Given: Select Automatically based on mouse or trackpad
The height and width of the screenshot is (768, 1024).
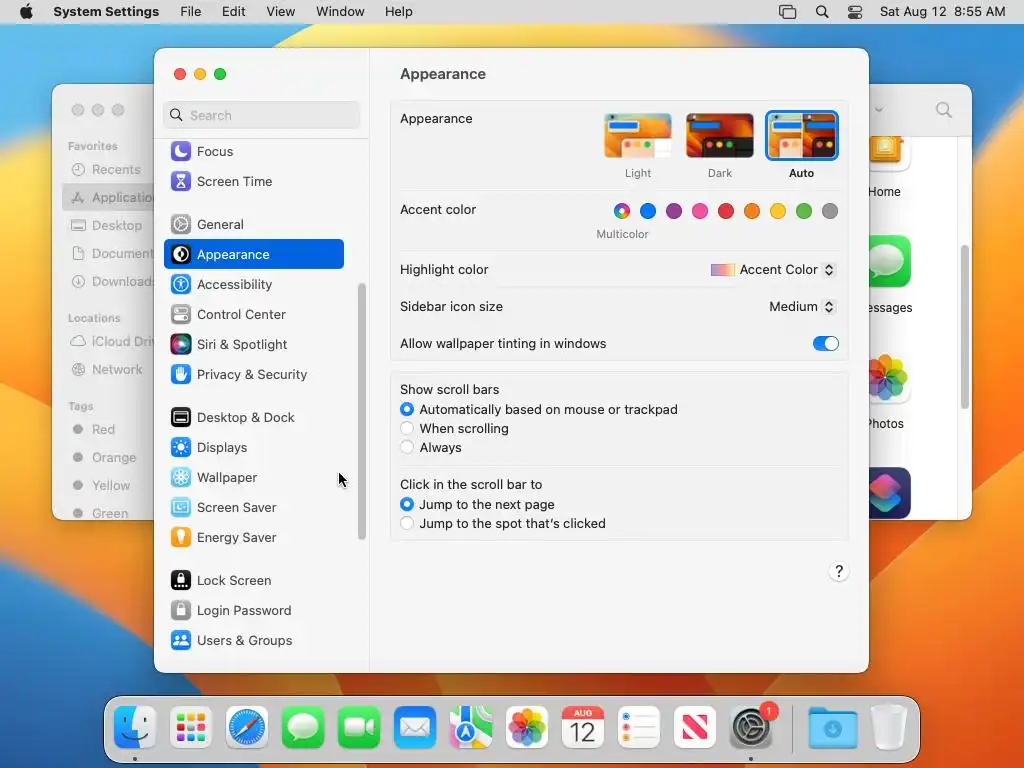Looking at the screenshot, I should (x=407, y=409).
